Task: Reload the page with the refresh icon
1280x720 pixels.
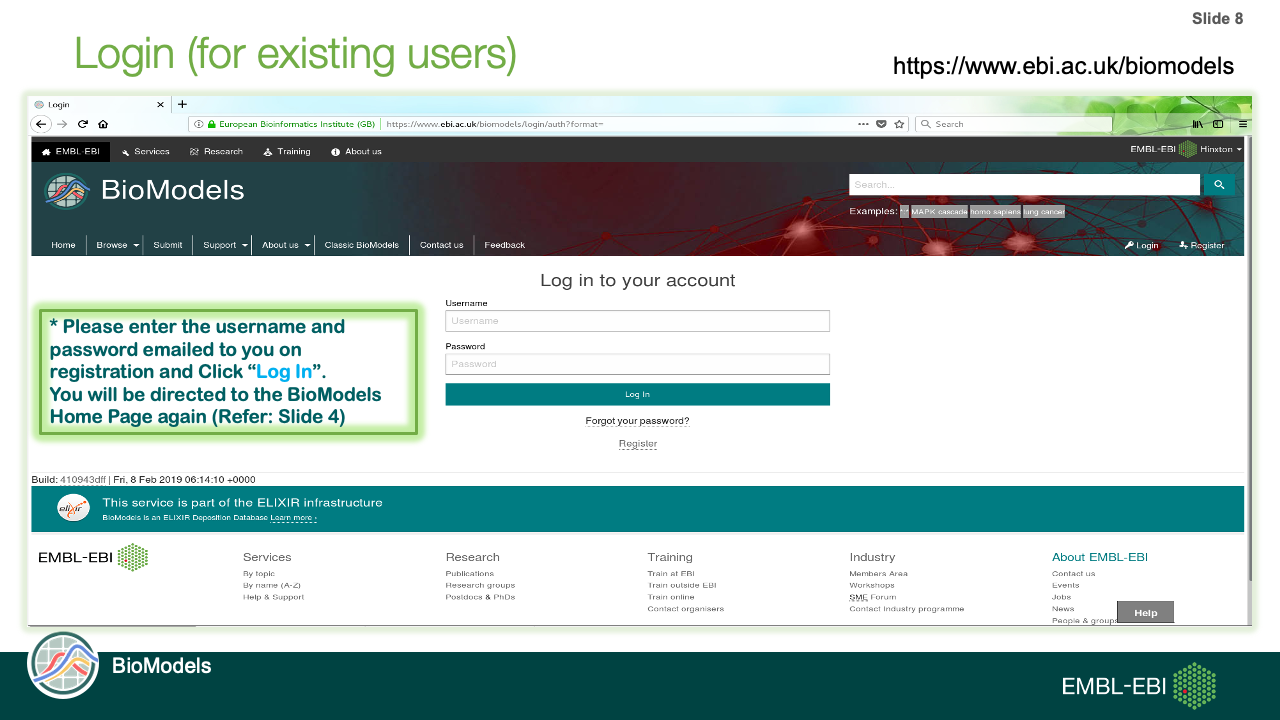Action: click(x=83, y=124)
